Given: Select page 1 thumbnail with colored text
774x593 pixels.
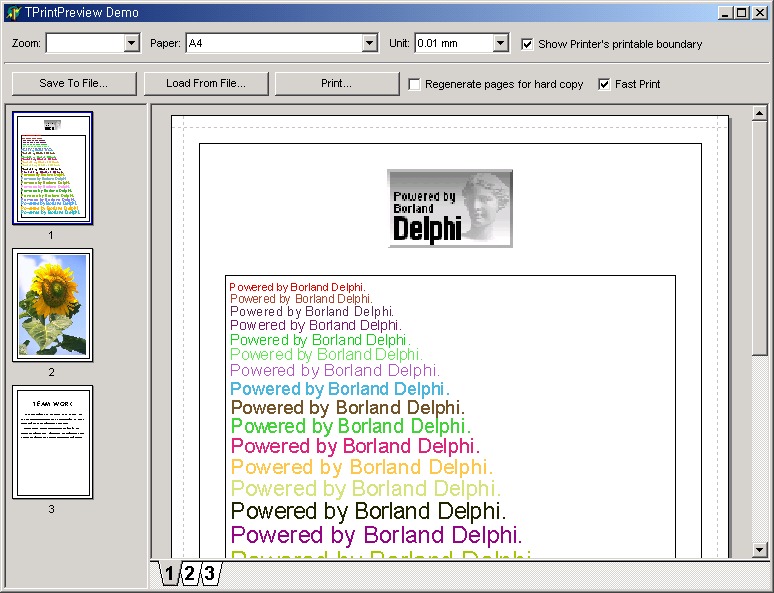Looking at the screenshot, I should [x=52, y=168].
